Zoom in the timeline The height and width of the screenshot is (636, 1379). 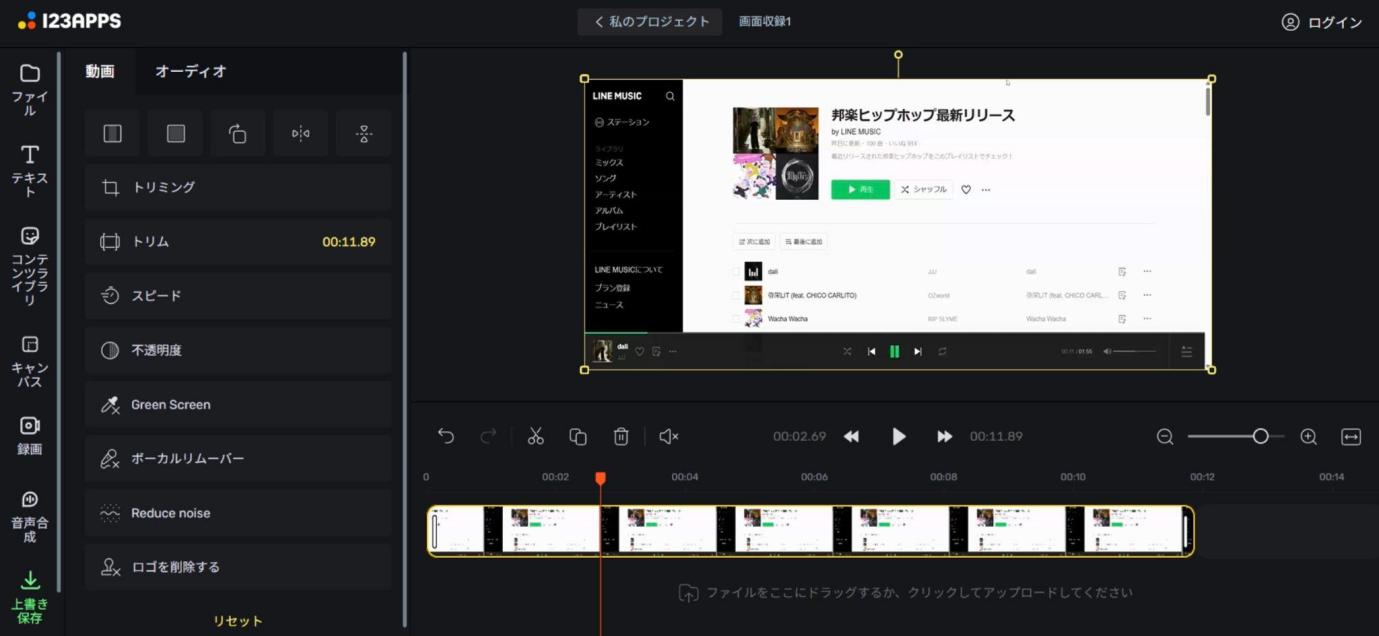pyautogui.click(x=1308, y=436)
